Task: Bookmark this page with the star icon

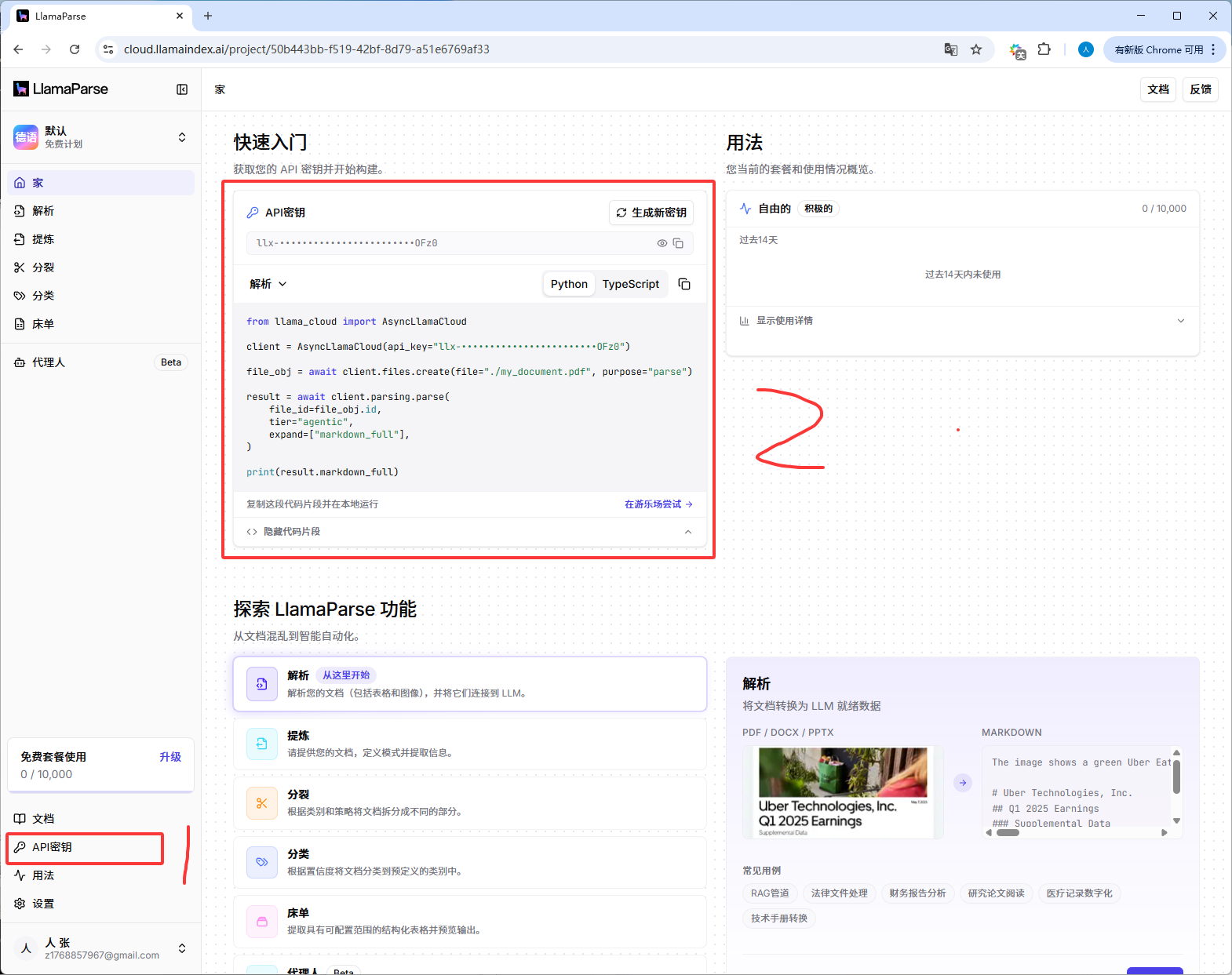Action: [976, 49]
